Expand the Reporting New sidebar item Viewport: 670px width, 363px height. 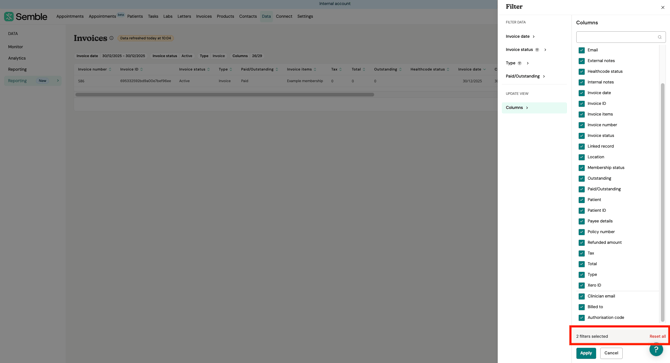[x=32, y=81]
